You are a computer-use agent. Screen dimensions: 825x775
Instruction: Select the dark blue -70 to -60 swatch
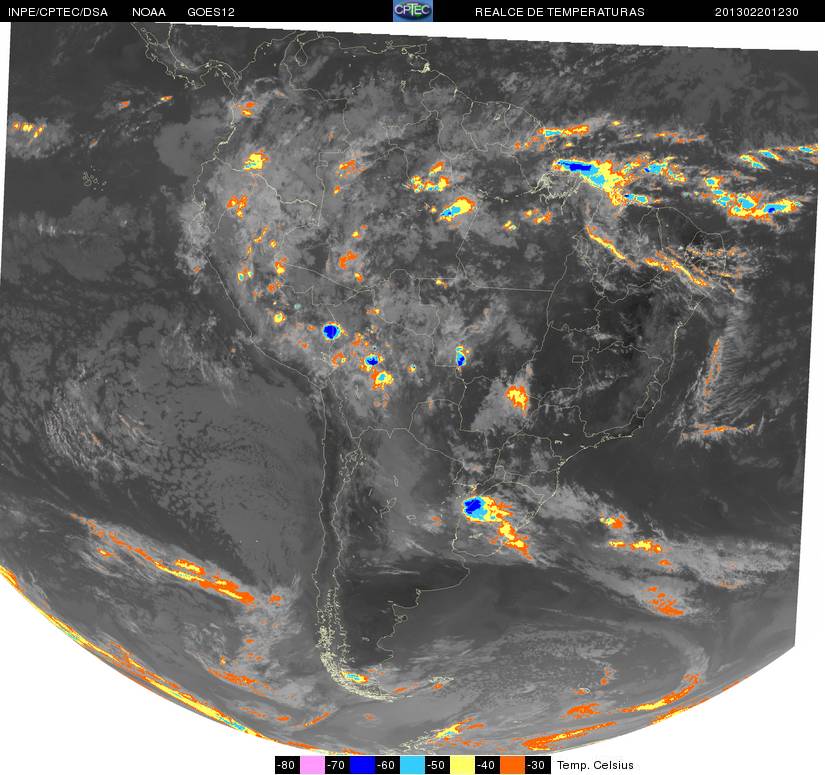tap(362, 764)
